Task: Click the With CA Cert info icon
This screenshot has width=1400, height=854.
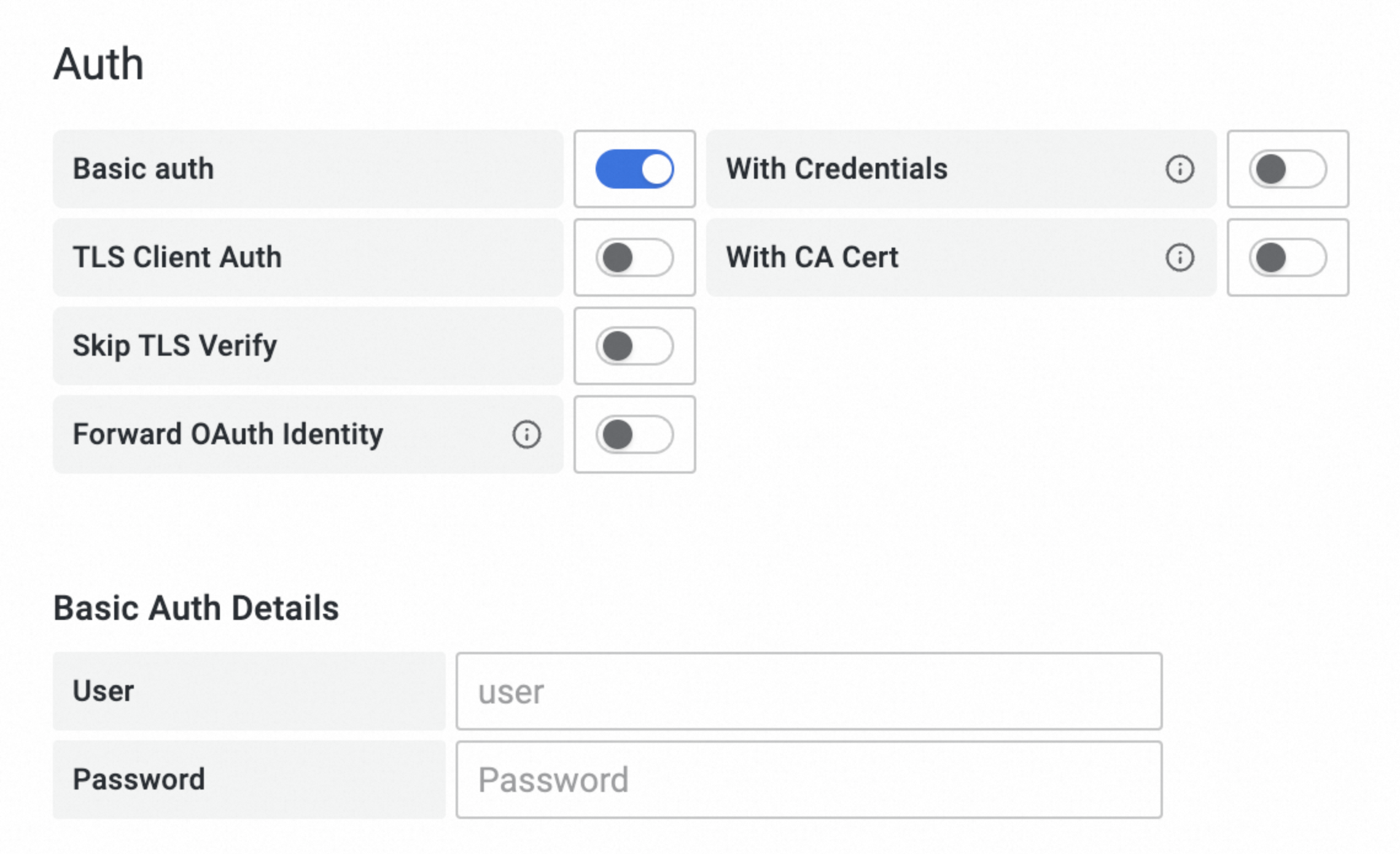Action: tap(1180, 257)
